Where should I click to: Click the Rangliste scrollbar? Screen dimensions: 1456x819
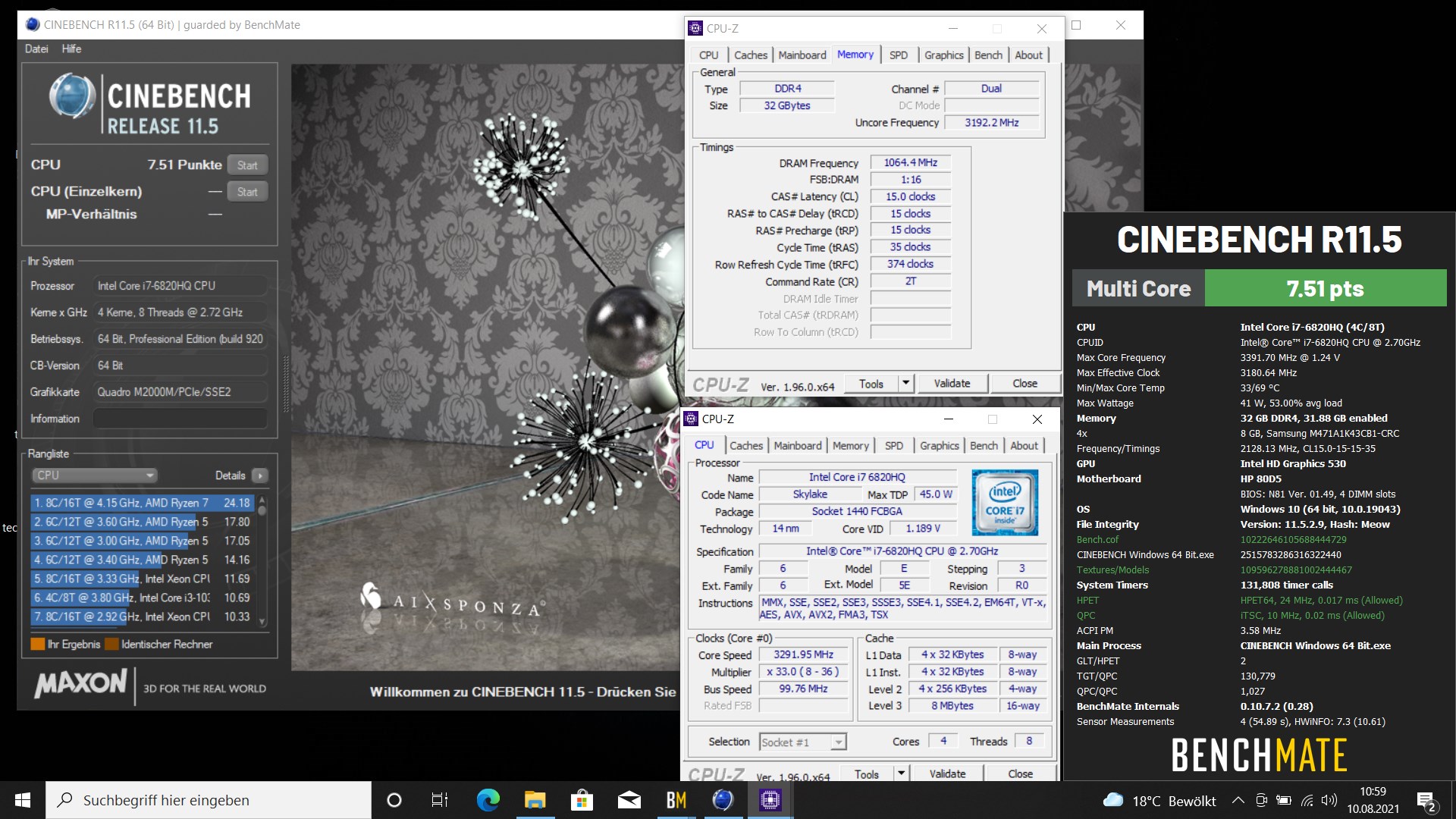(262, 561)
